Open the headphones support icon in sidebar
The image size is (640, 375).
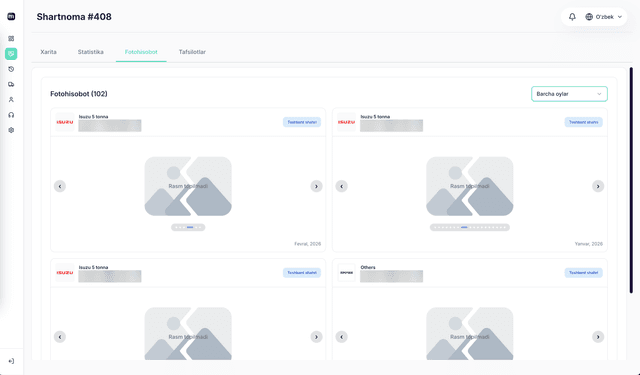(11, 115)
